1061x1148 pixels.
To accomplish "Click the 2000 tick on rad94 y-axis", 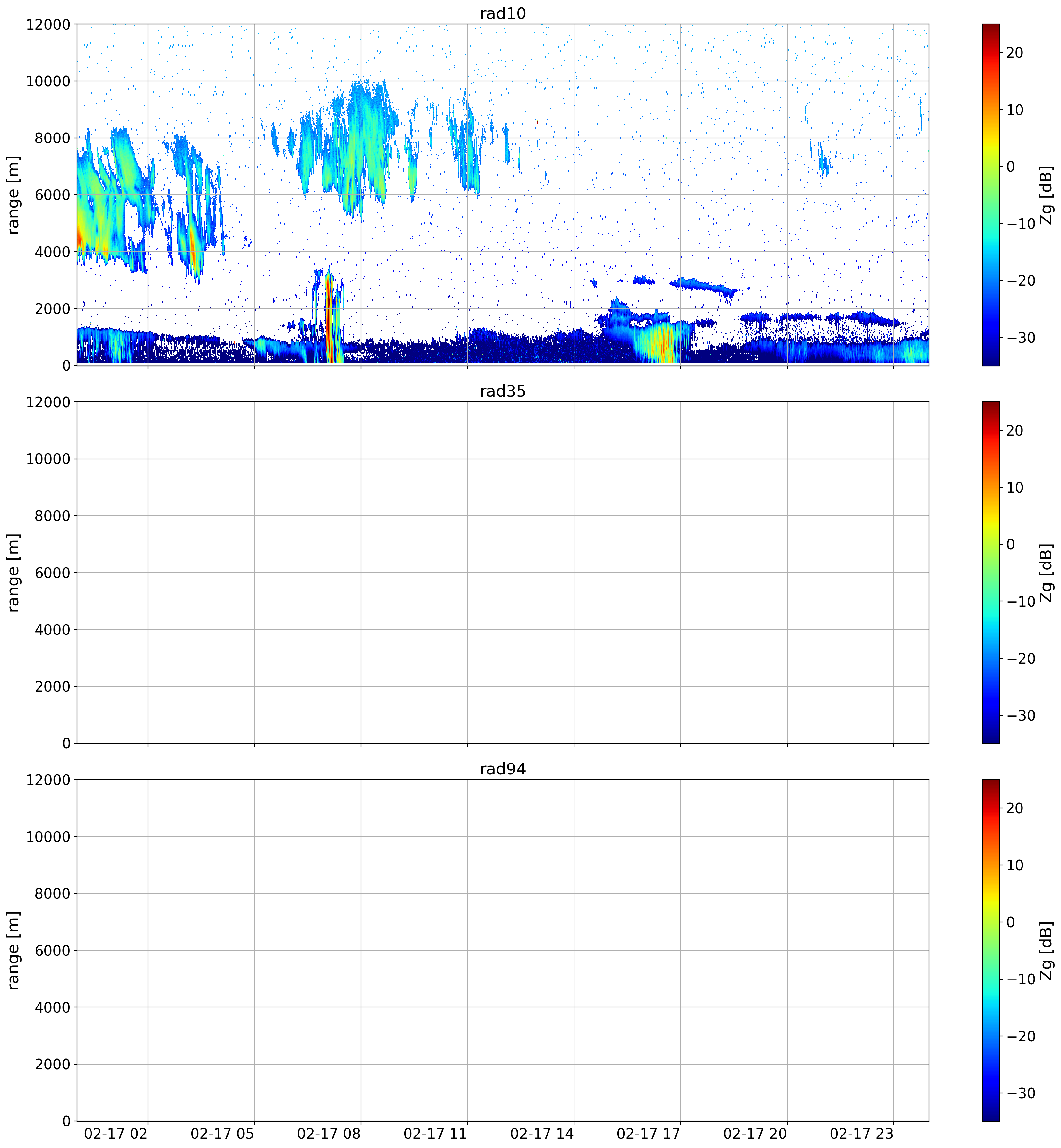I will click(52, 1064).
